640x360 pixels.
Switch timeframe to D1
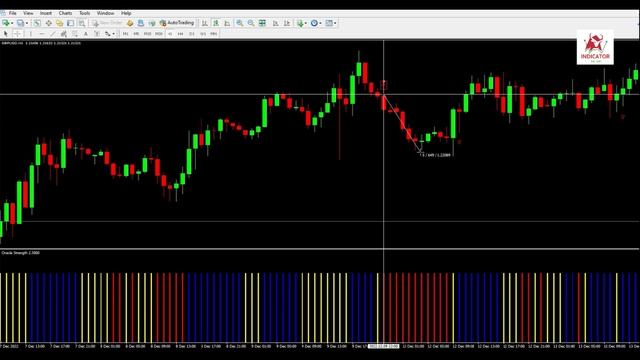click(x=192, y=33)
